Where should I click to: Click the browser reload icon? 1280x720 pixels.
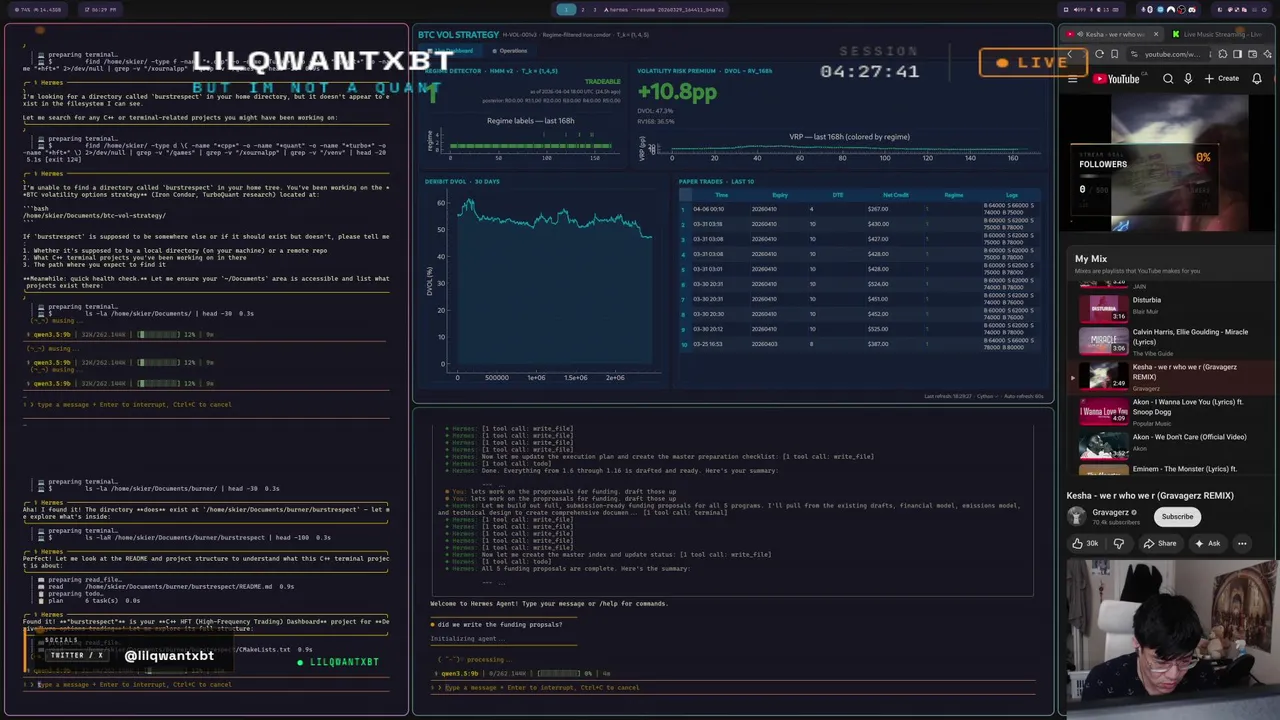pyautogui.click(x=1099, y=54)
